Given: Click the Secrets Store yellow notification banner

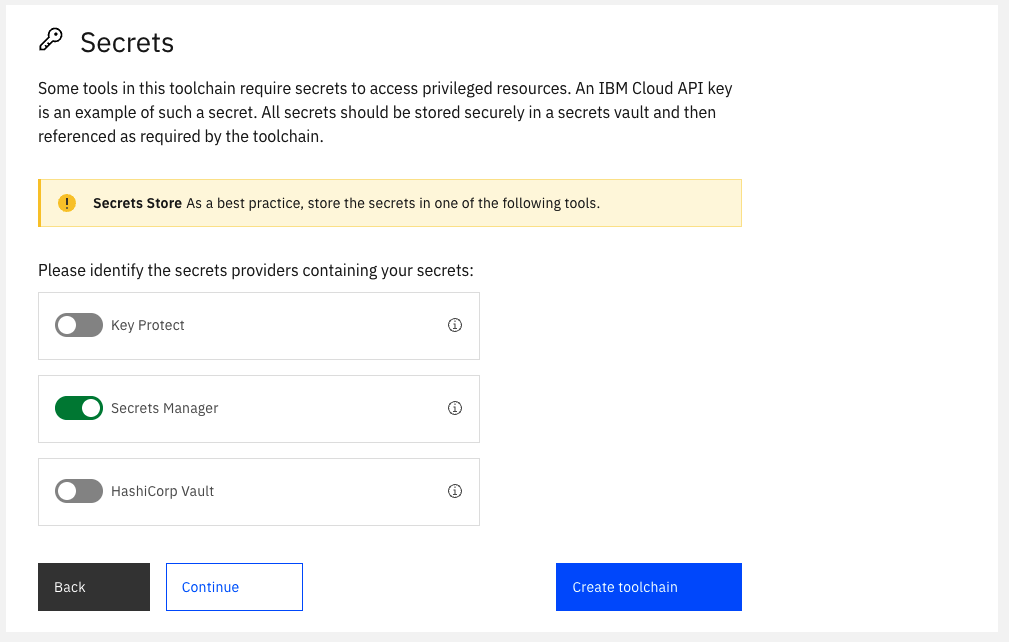Looking at the screenshot, I should [x=389, y=202].
